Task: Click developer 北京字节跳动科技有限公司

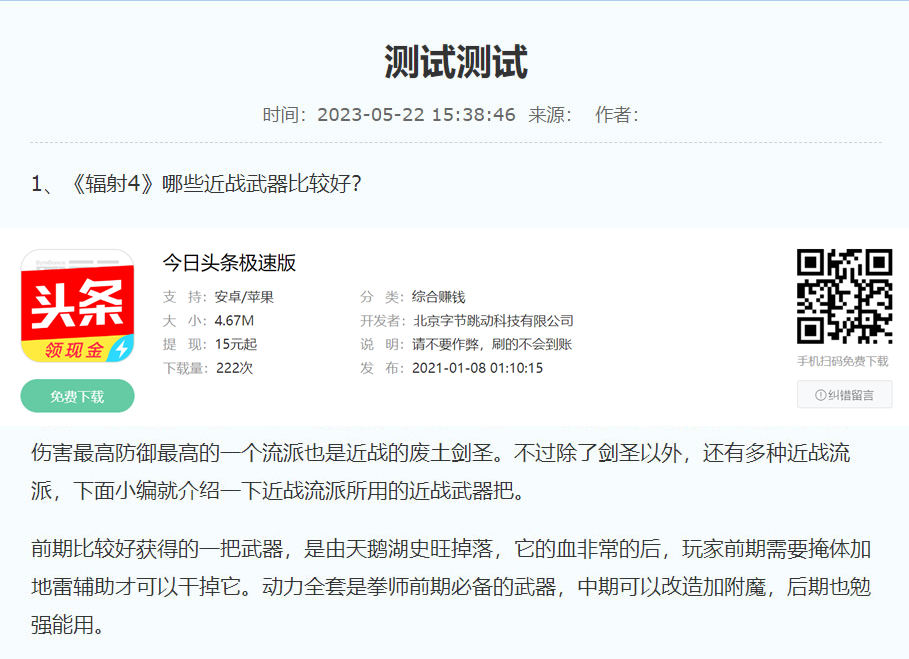Action: pyautogui.click(x=493, y=321)
